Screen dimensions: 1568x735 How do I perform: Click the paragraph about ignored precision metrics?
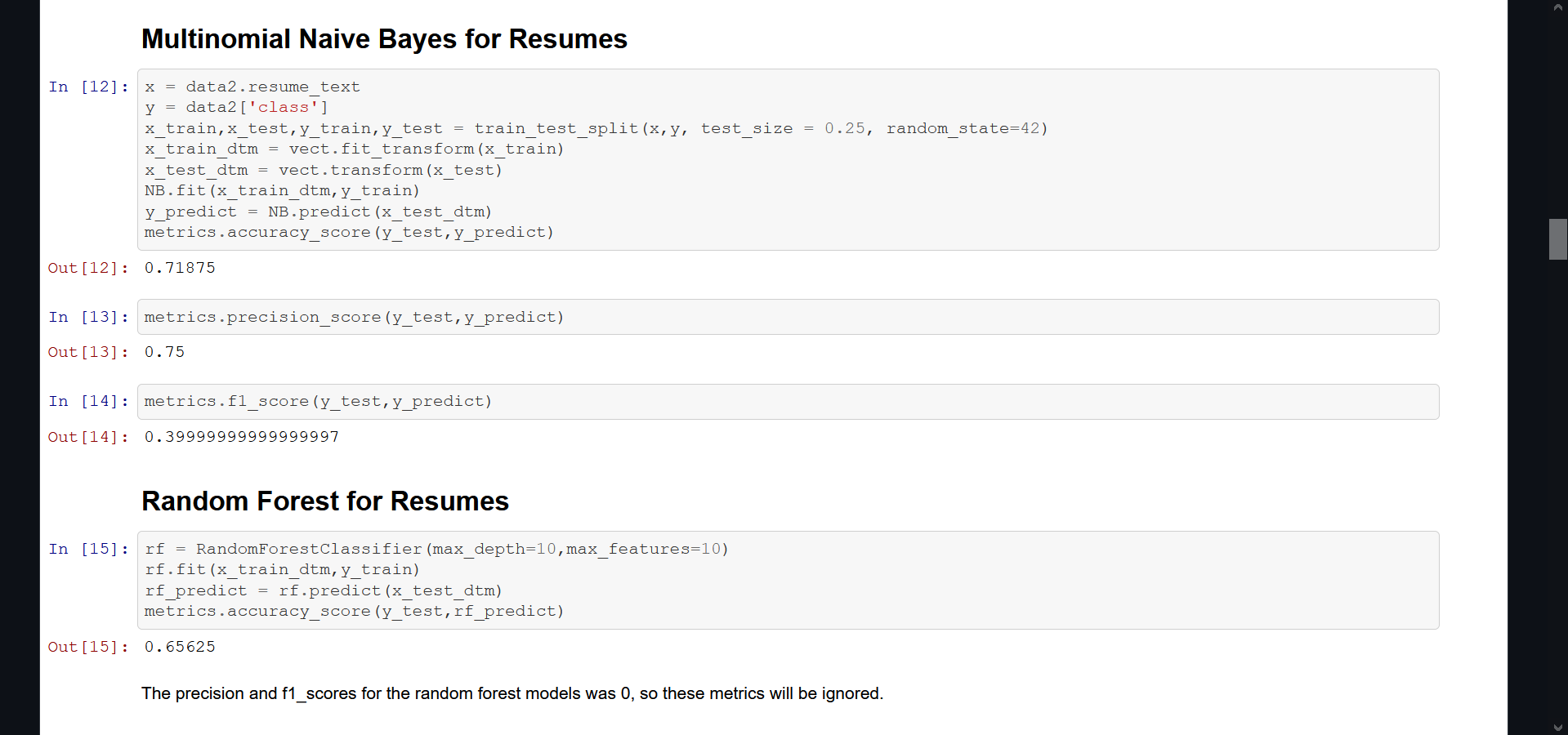coord(511,693)
